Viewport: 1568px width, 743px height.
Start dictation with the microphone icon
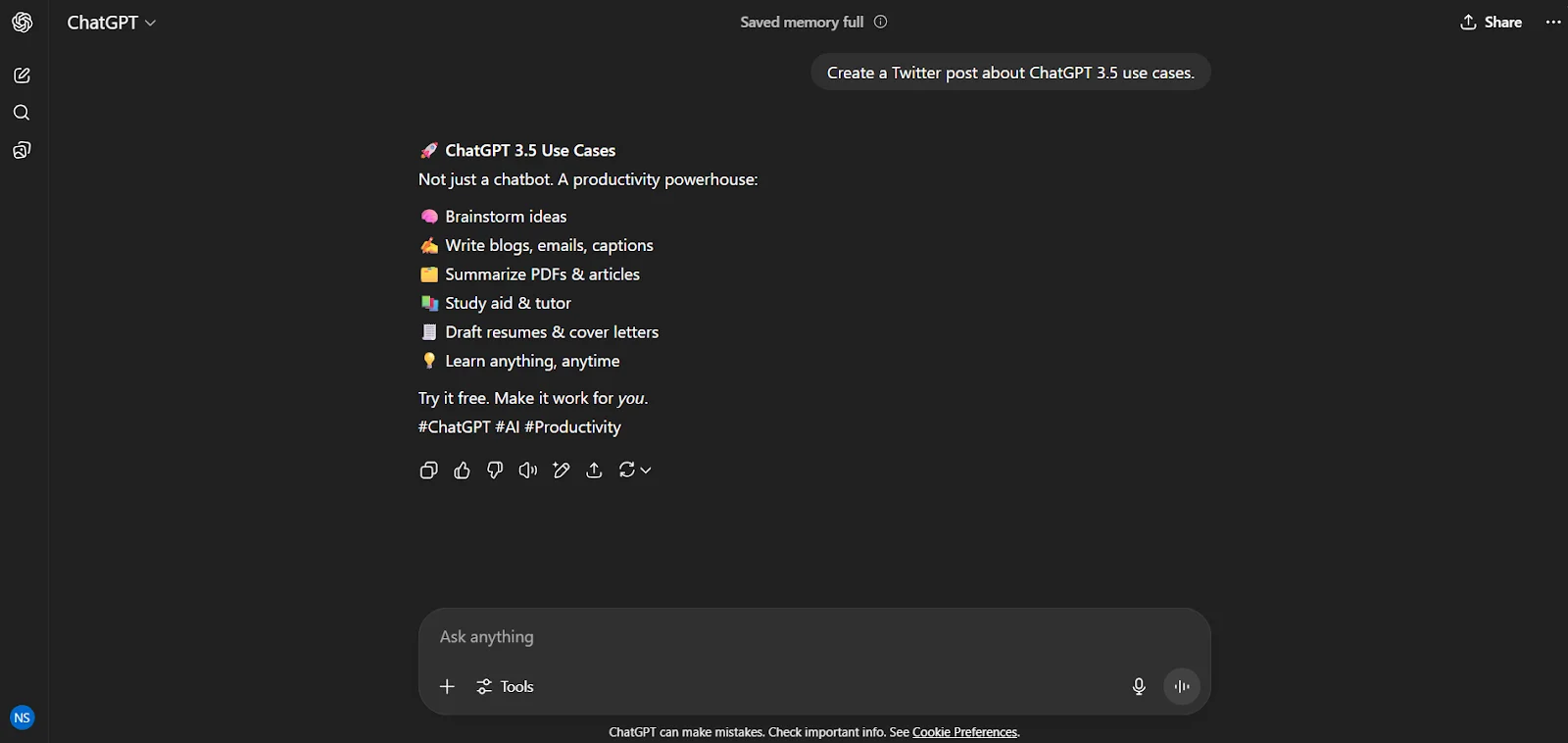click(x=1139, y=686)
